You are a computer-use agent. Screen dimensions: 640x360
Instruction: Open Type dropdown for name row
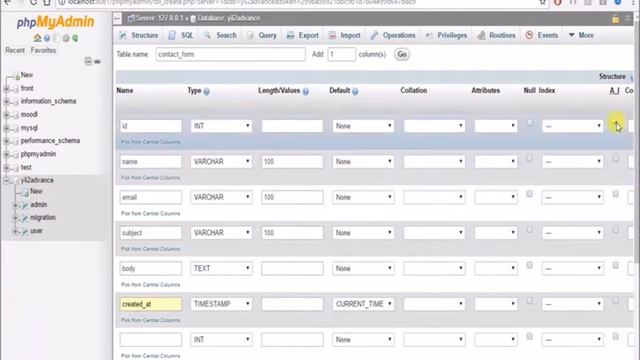pos(221,162)
